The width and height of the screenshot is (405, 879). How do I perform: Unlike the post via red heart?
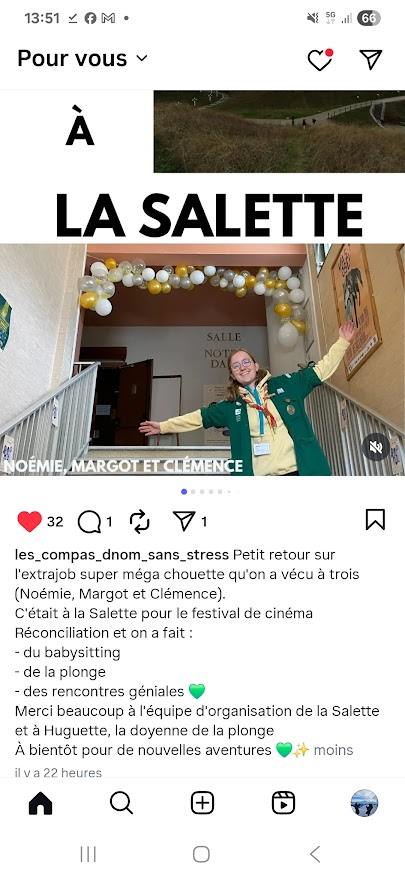30,521
